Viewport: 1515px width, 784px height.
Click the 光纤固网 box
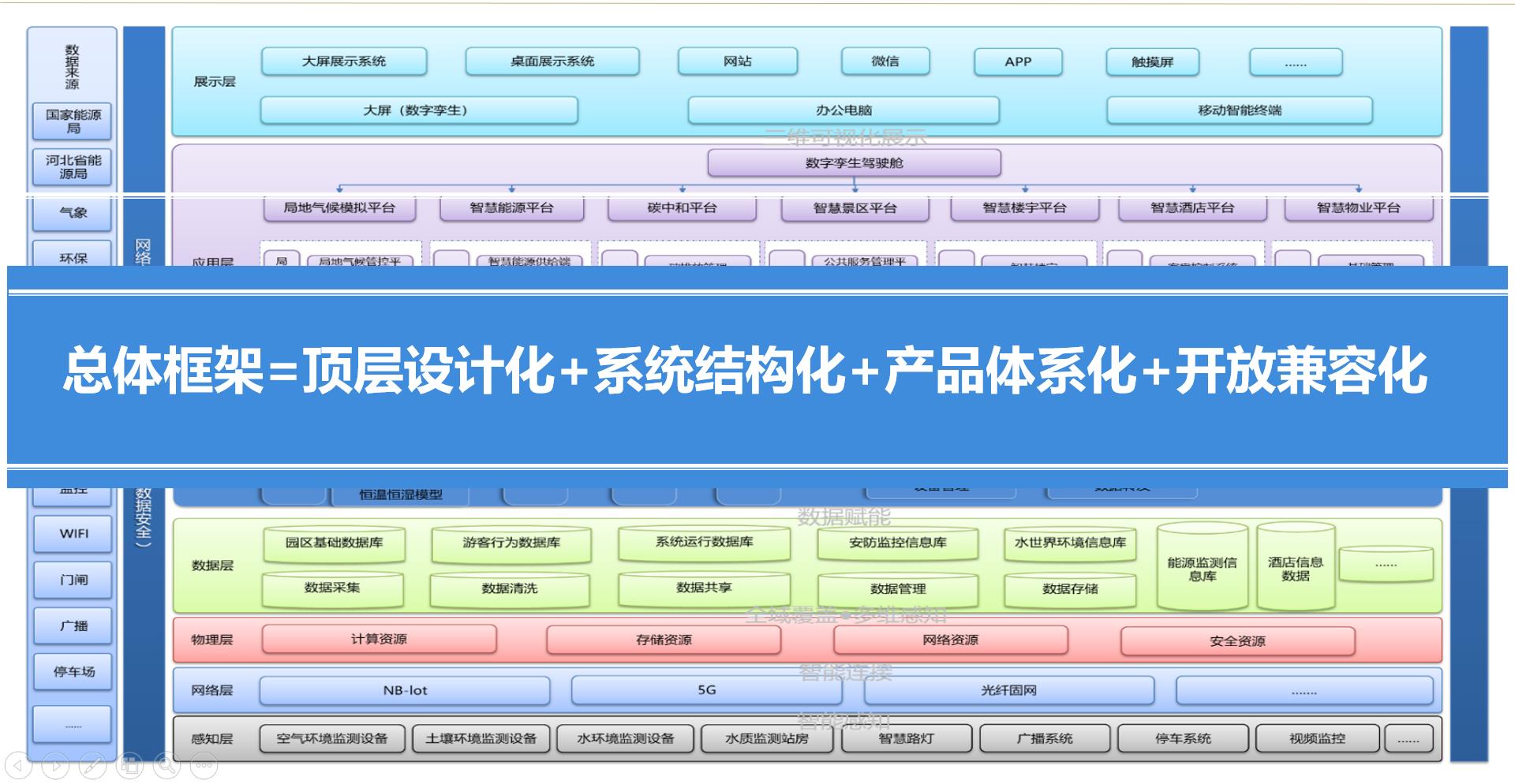pos(1008,690)
